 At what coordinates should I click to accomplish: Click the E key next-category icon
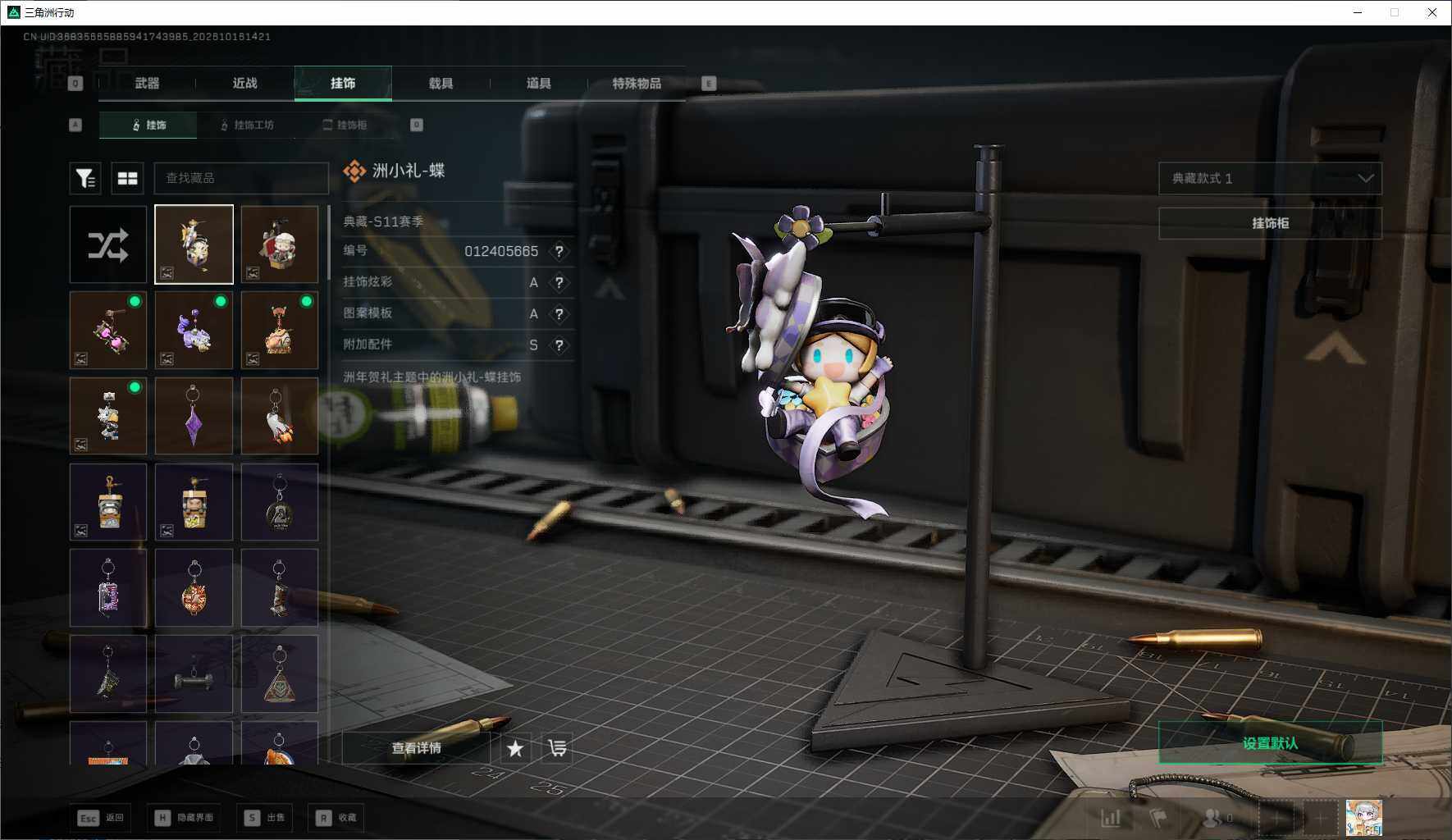[x=709, y=83]
